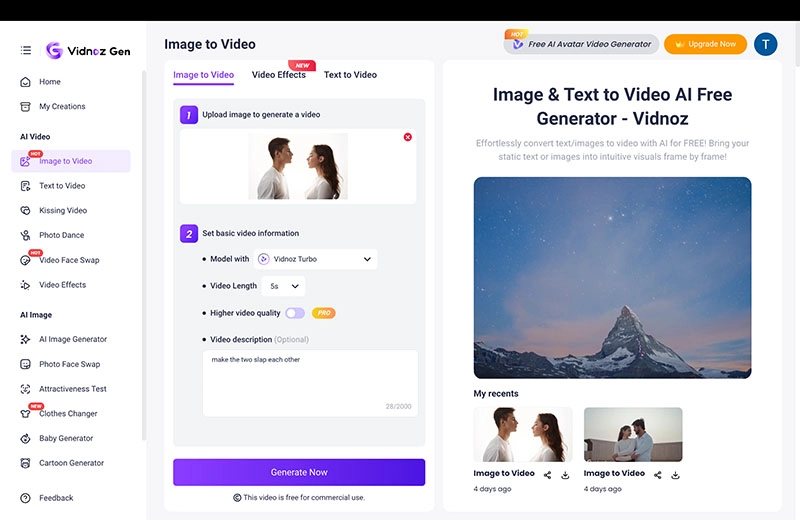
Task: Open Cartoon Generator tool
Action: click(71, 463)
